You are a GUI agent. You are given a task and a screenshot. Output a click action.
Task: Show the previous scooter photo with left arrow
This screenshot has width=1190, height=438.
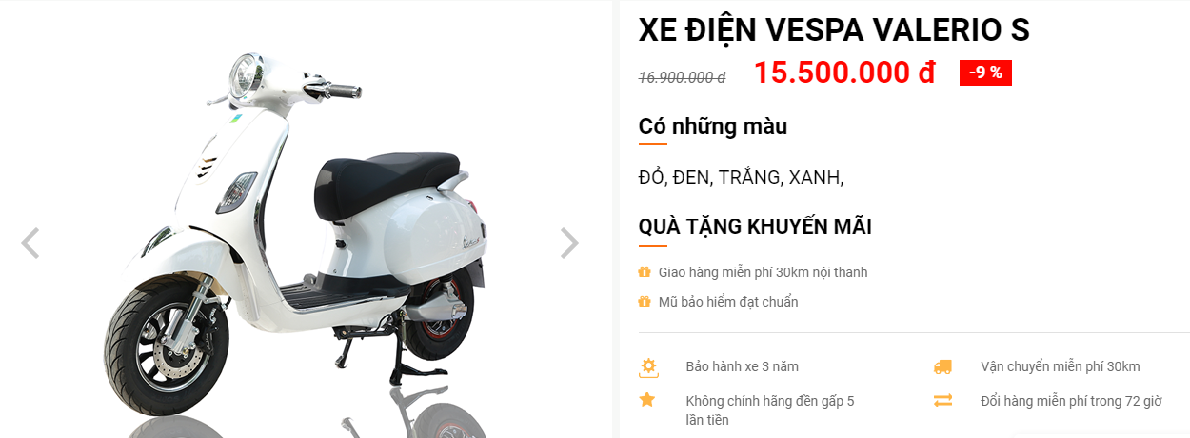[30, 244]
